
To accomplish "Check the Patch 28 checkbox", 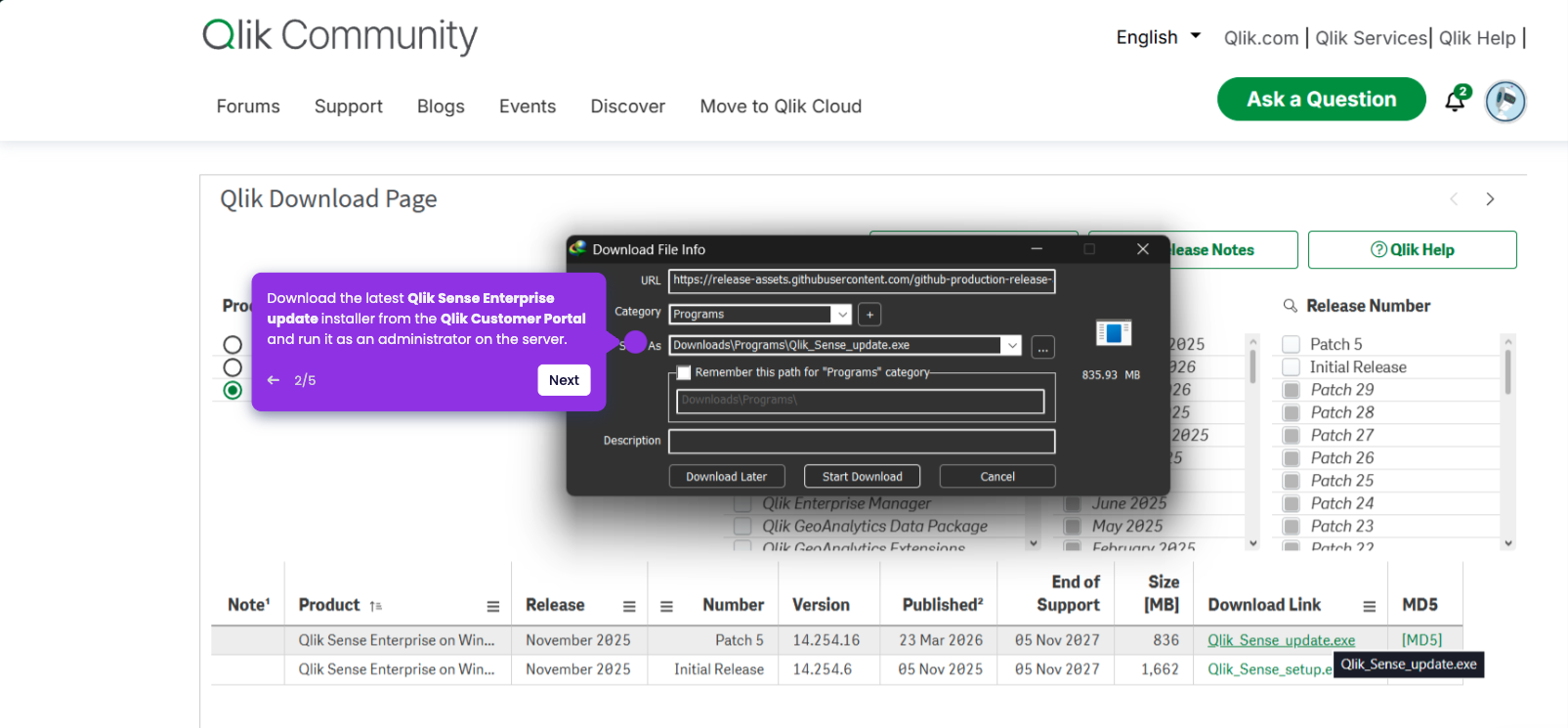I will (1291, 412).
